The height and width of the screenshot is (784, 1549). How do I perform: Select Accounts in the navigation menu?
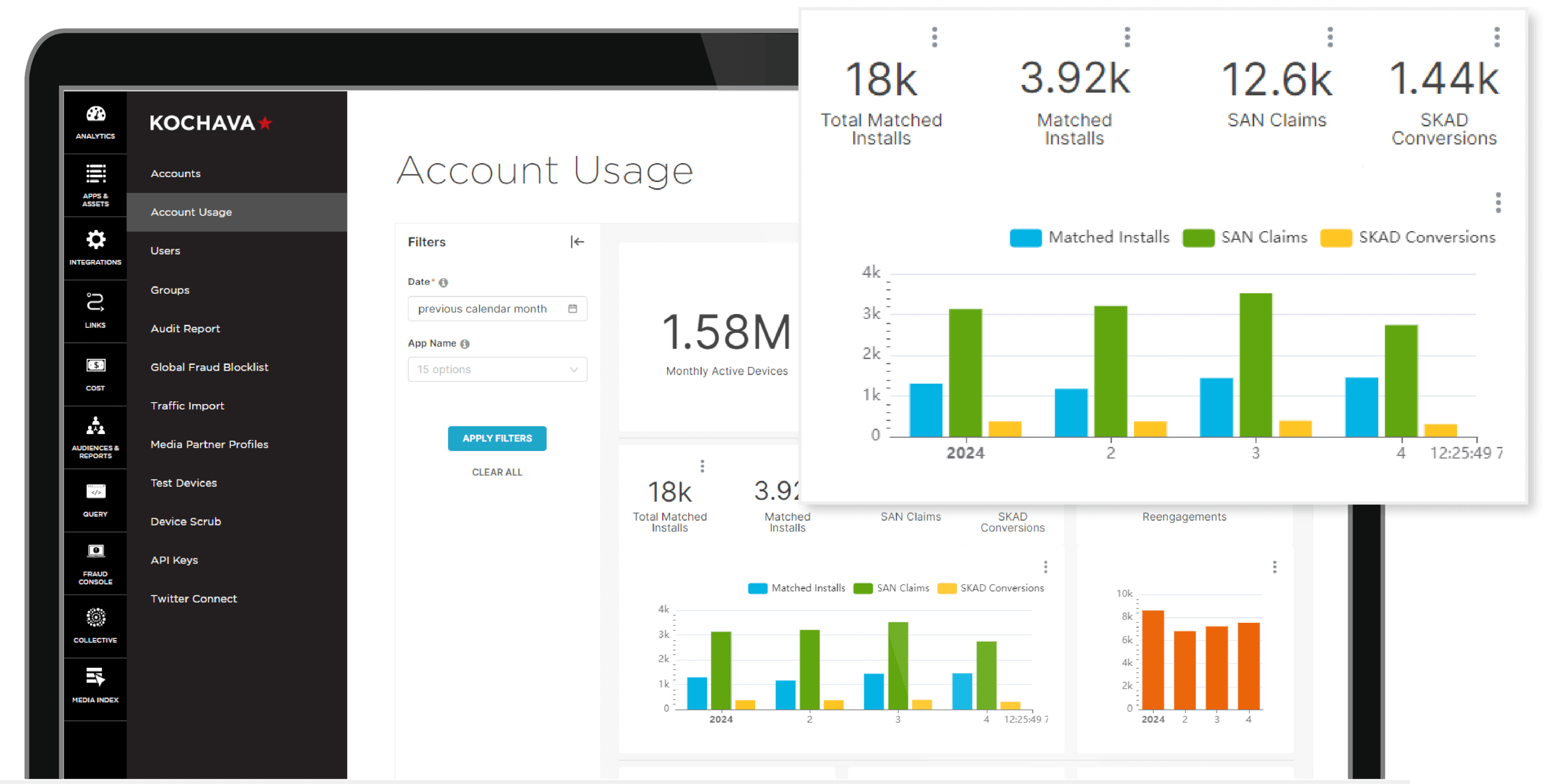[x=236, y=173]
